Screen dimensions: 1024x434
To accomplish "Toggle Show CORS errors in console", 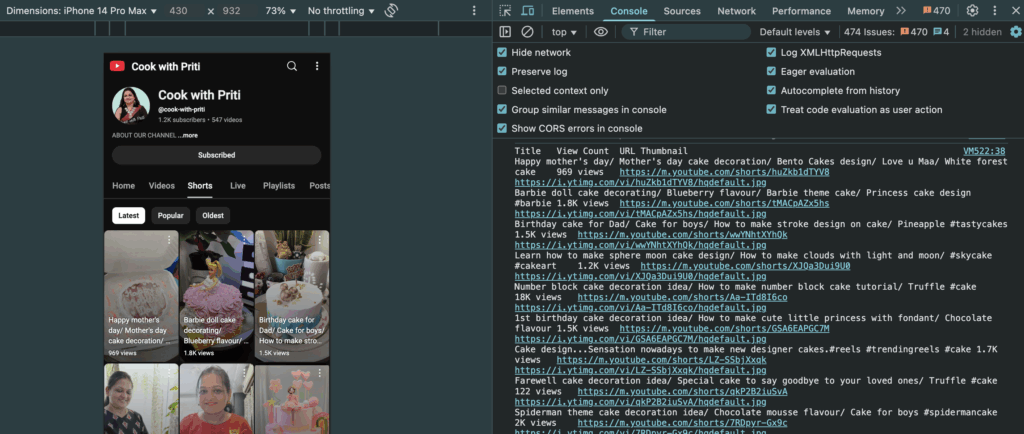I will pos(502,128).
